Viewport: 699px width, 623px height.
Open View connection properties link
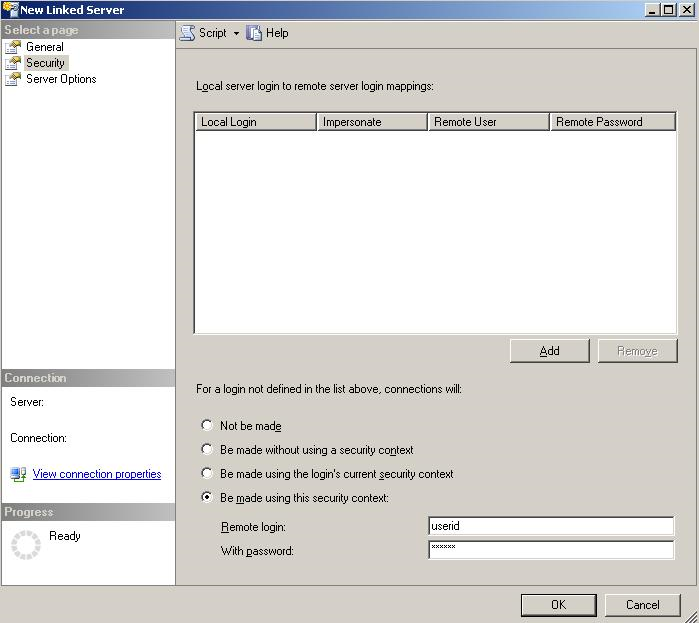pos(97,474)
